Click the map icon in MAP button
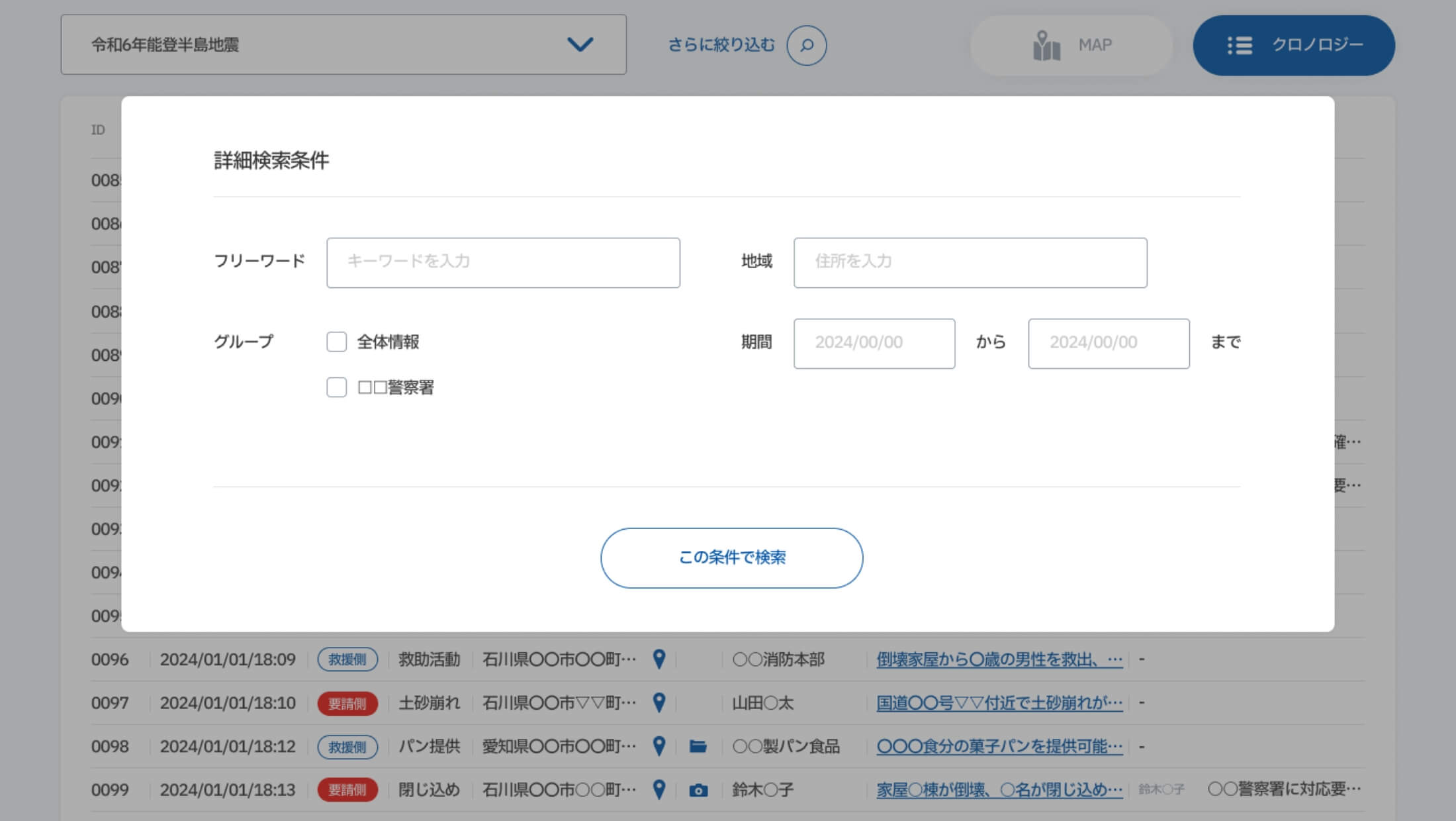 coord(1046,46)
